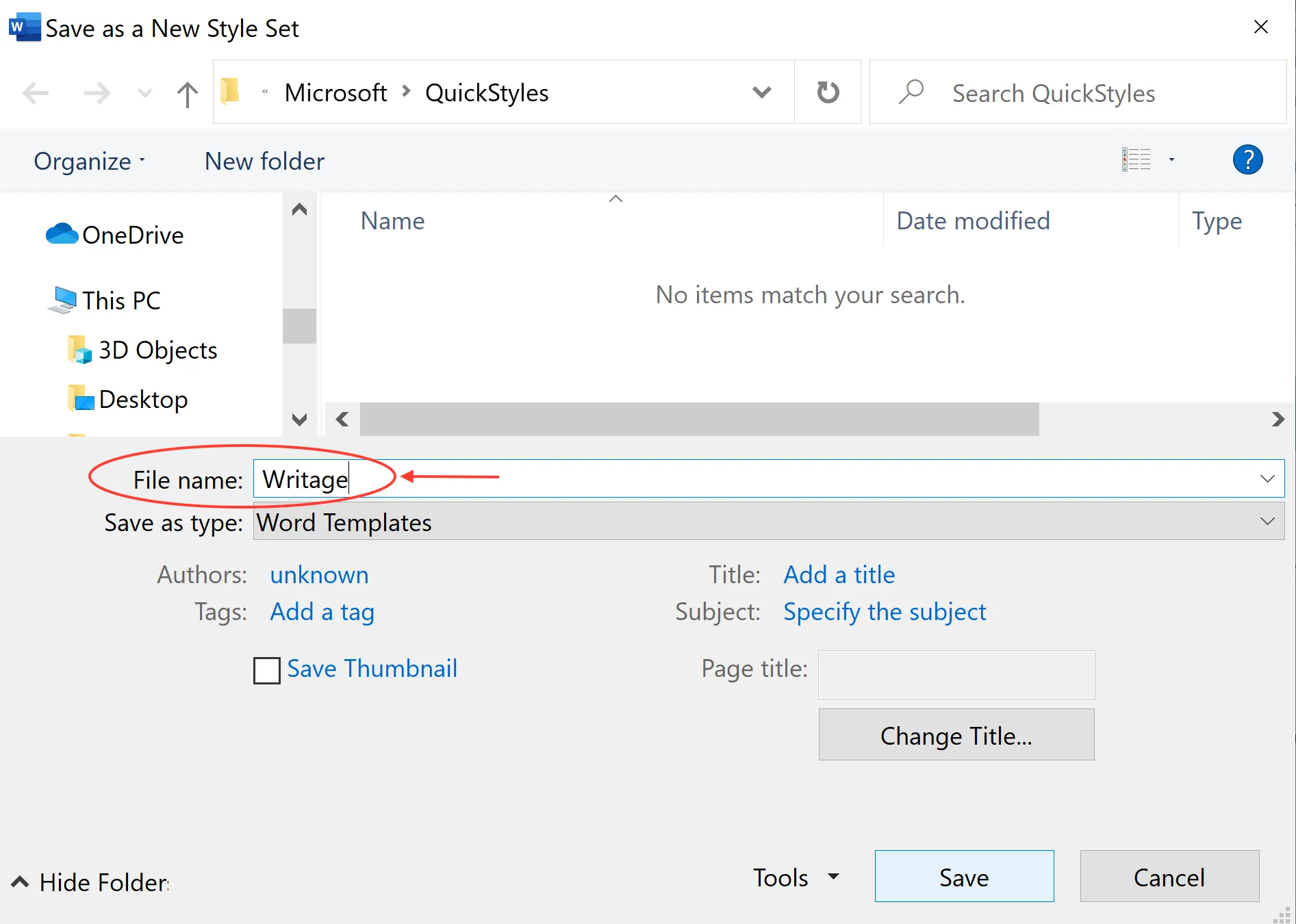1296x924 pixels.
Task: Open the File name history dropdown arrow
Action: tap(1267, 478)
